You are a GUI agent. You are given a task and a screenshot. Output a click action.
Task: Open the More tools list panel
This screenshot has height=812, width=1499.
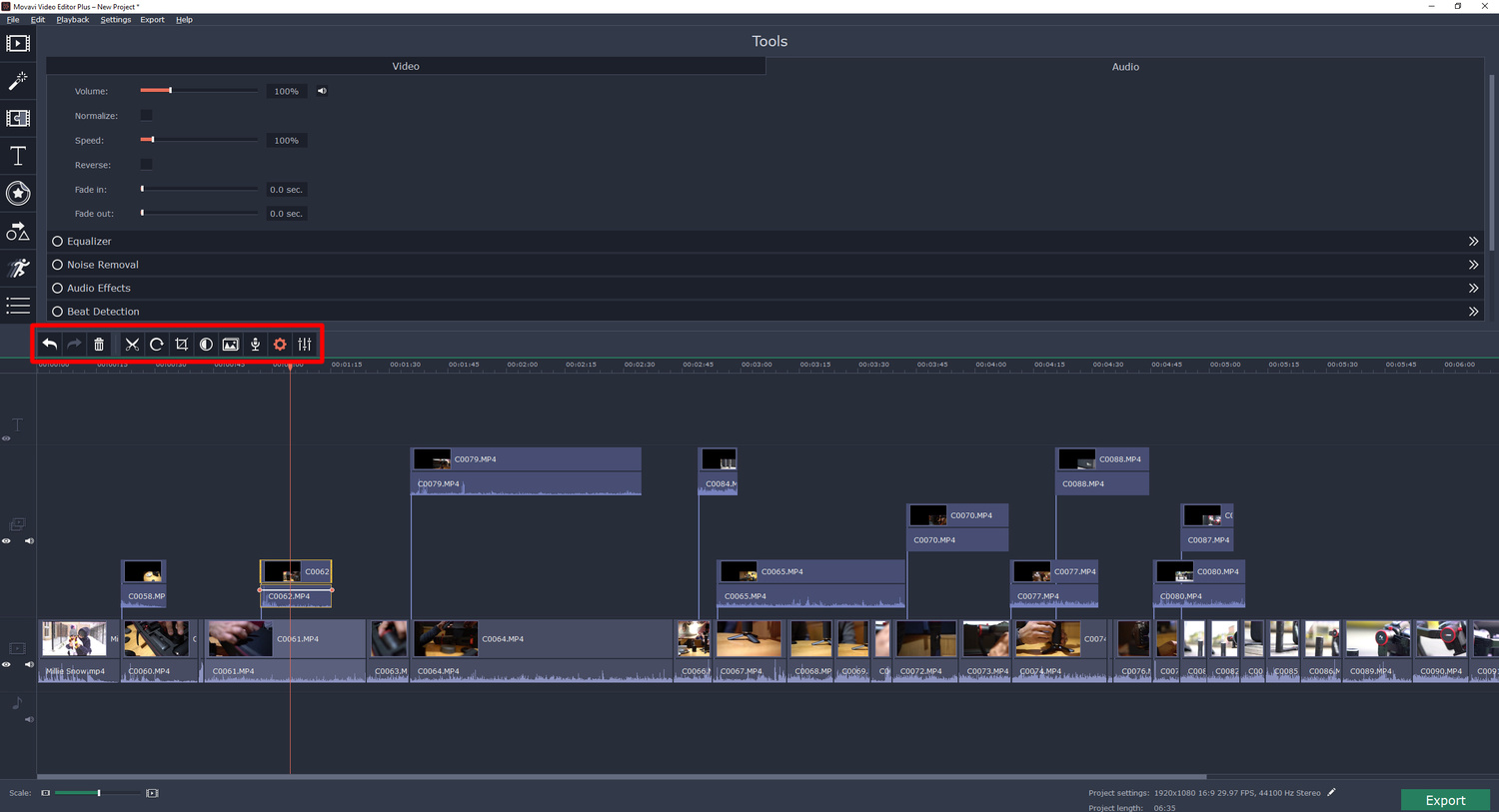tap(18, 306)
